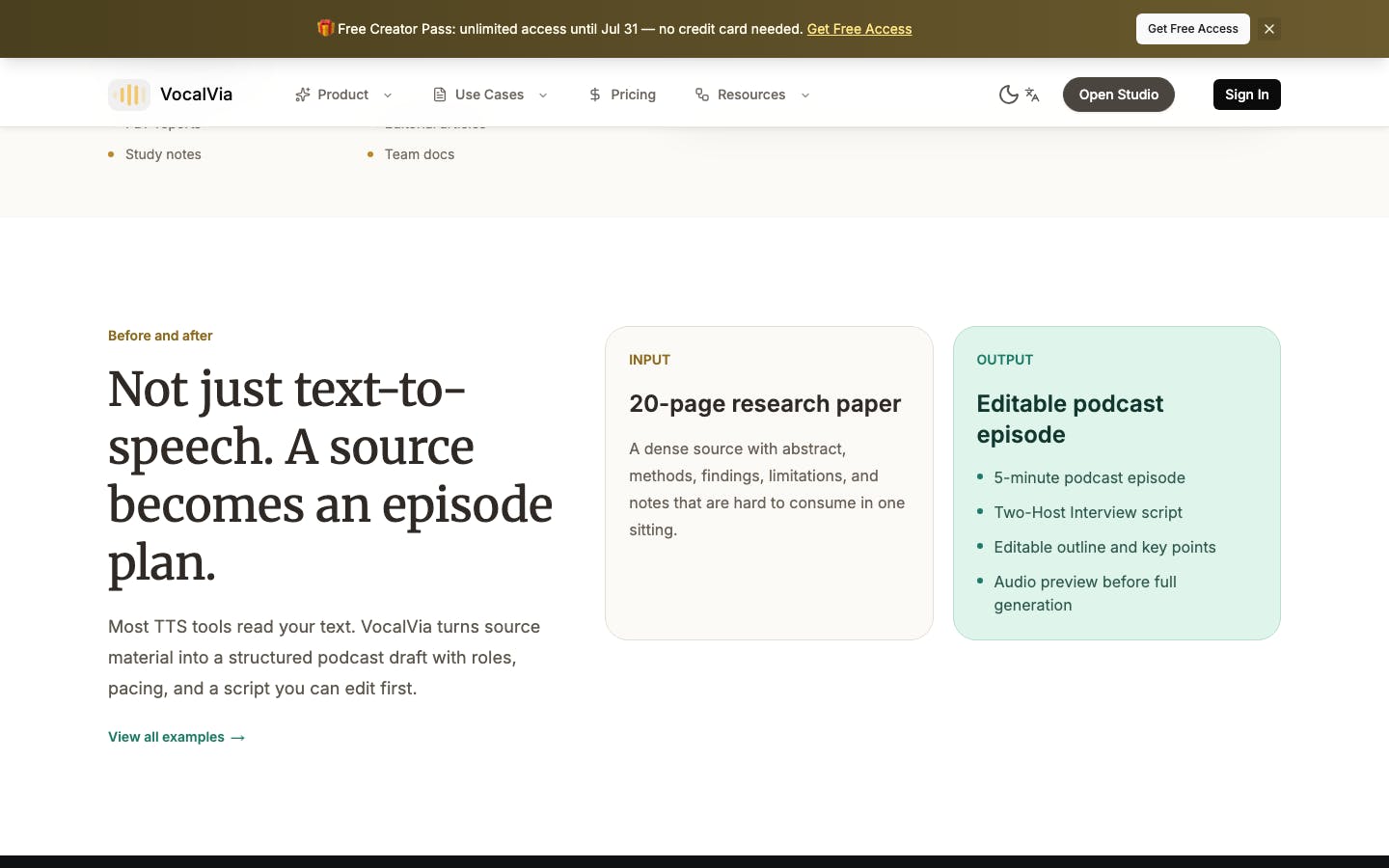
Task: Click the document icon beside Use Cases
Action: (x=440, y=95)
